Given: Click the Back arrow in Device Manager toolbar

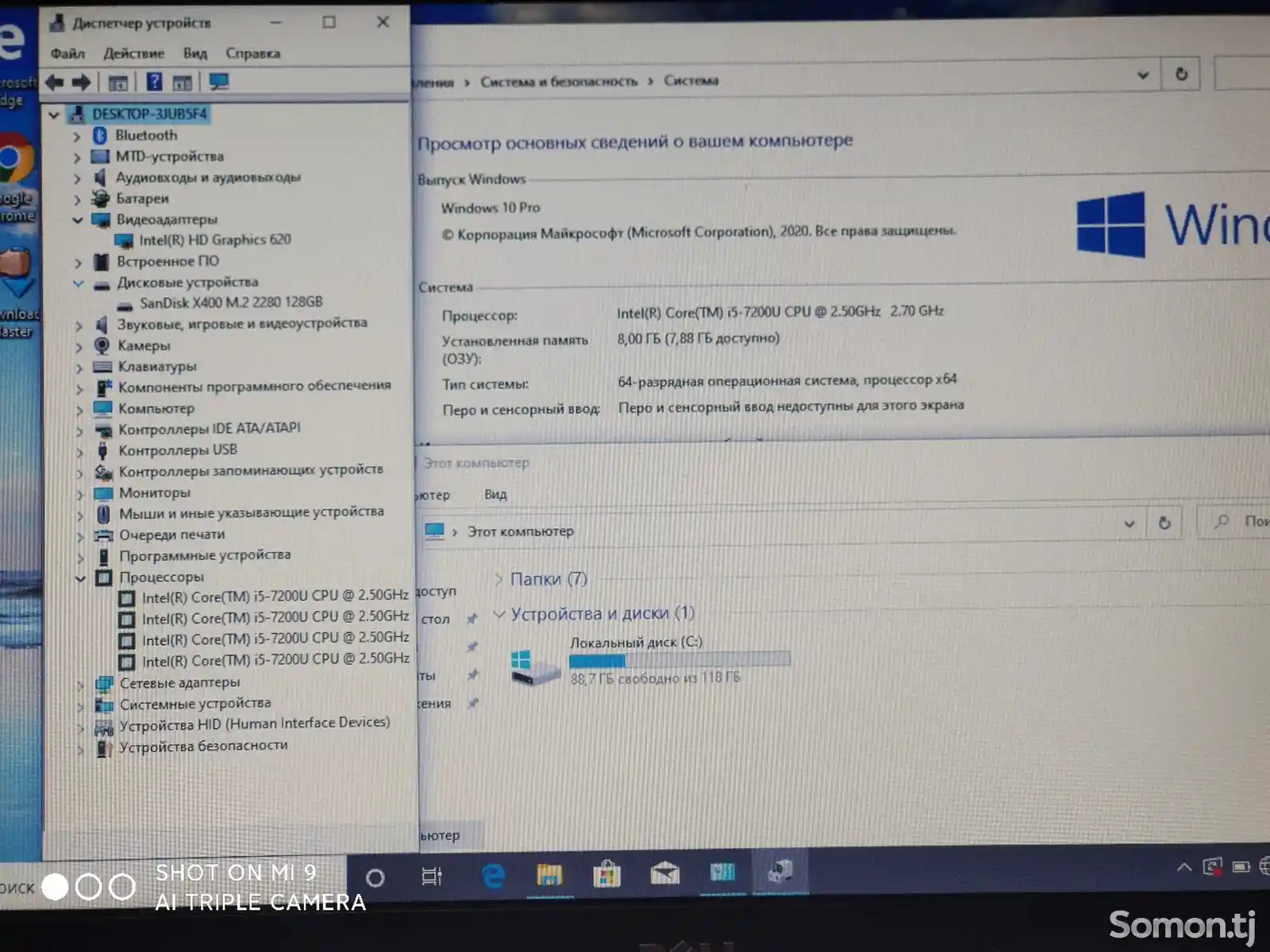Looking at the screenshot, I should [55, 82].
